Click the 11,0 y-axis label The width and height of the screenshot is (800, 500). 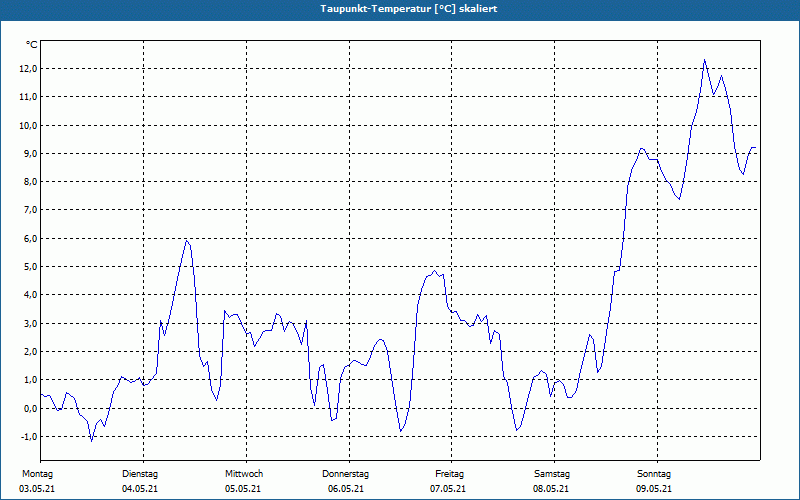[29, 97]
